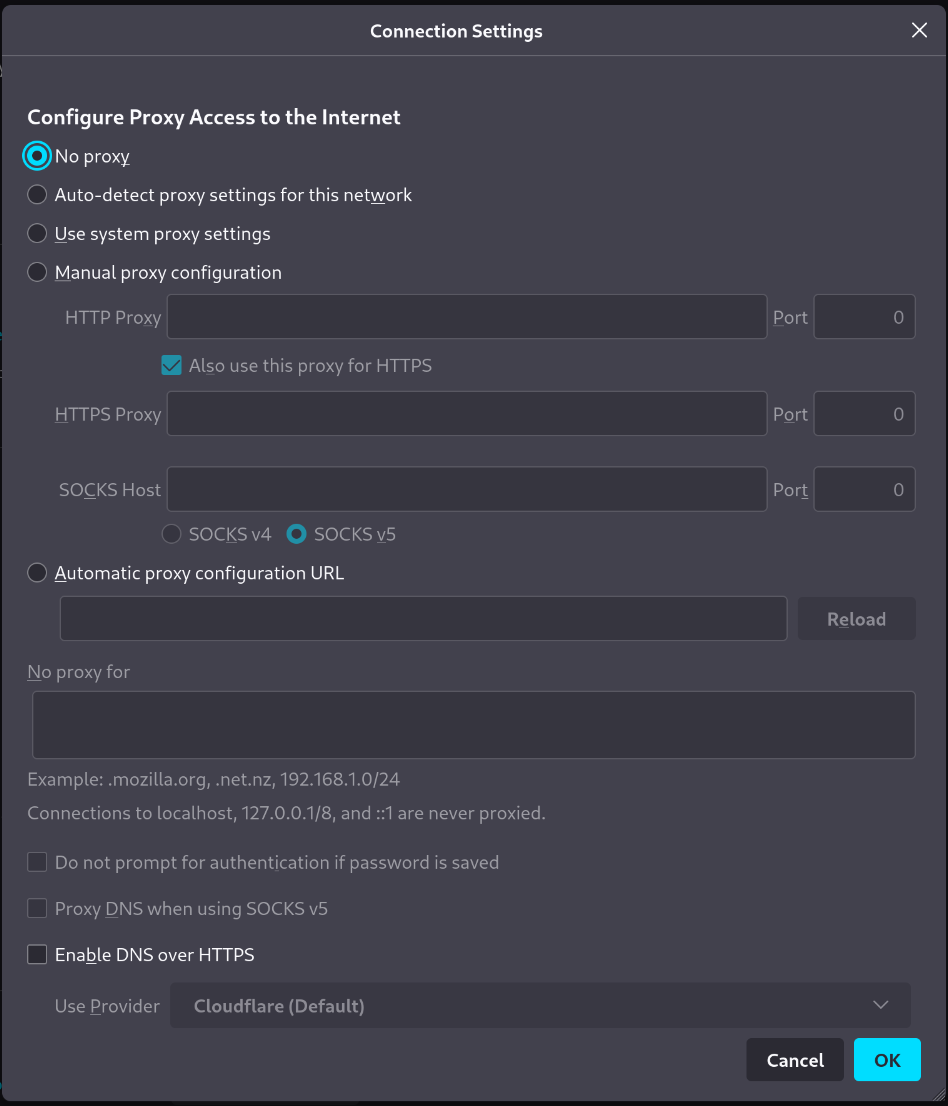Check Proxy DNS when using SOCKS v5
Image resolution: width=948 pixels, height=1106 pixels.
pos(37,908)
